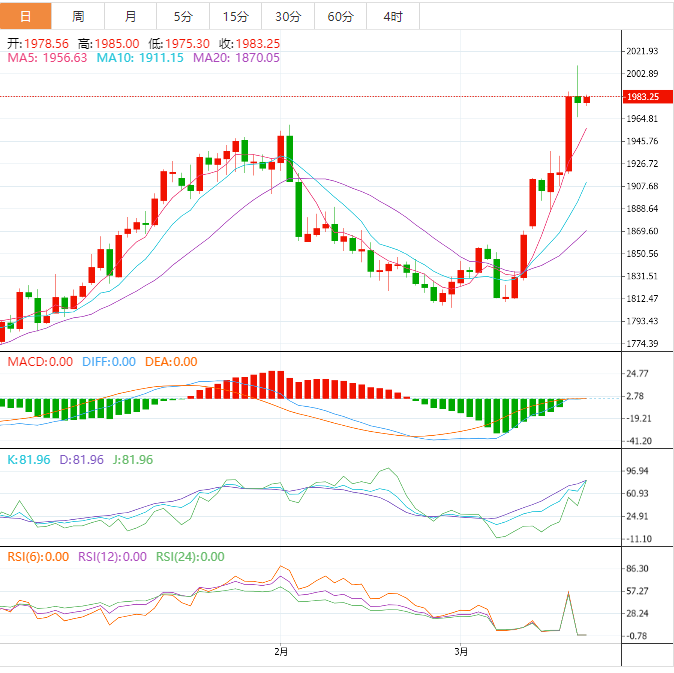Switch to the 4时 chart tab

click(x=392, y=17)
